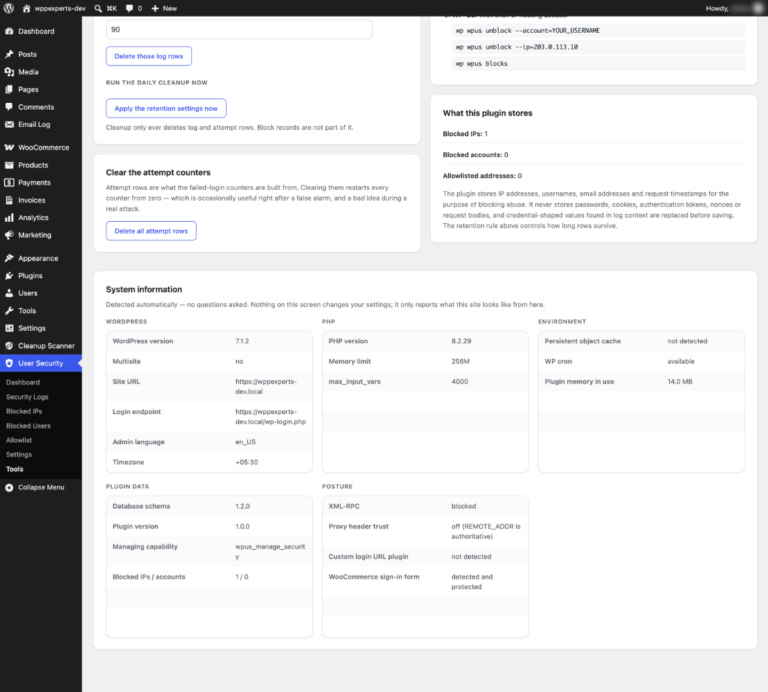Click the User Security shield icon
768x692 pixels.
9,363
